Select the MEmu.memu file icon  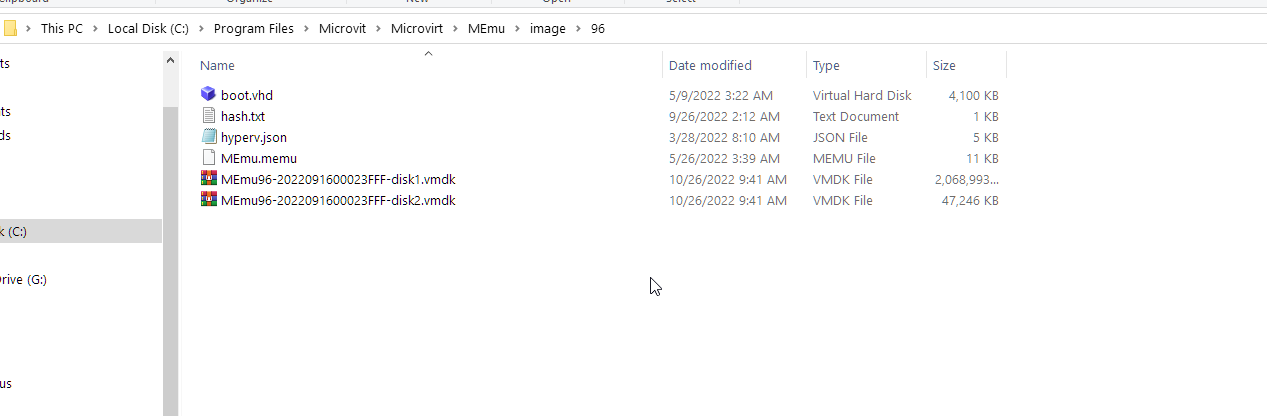[208, 158]
